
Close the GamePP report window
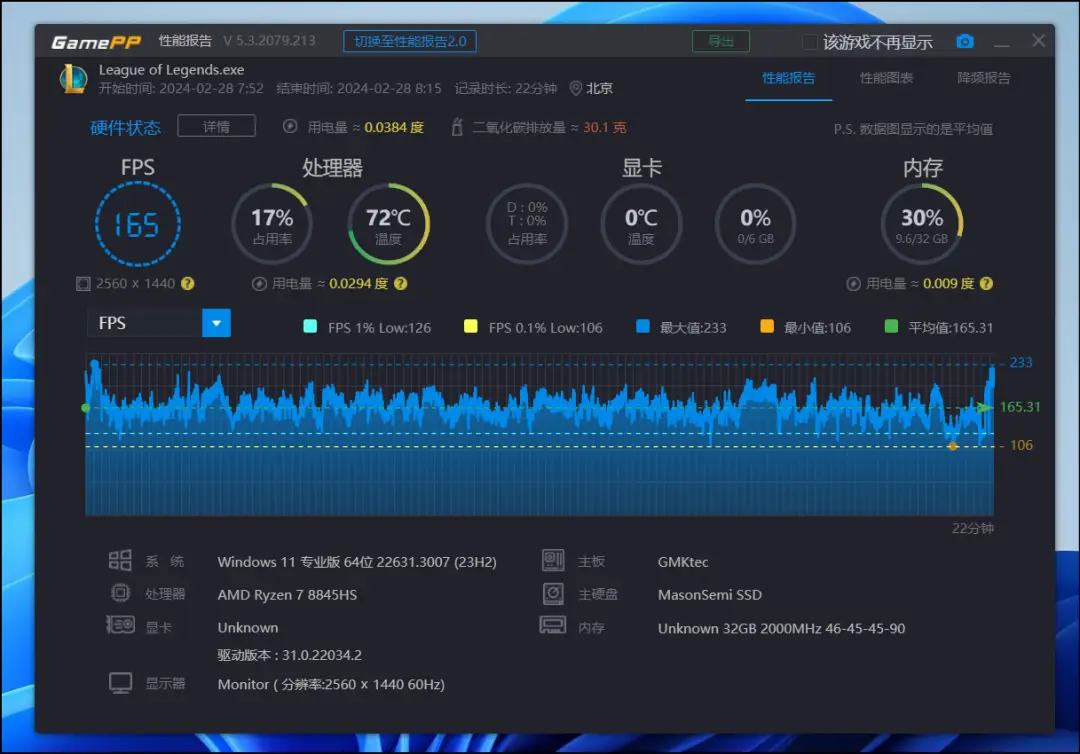(1039, 41)
